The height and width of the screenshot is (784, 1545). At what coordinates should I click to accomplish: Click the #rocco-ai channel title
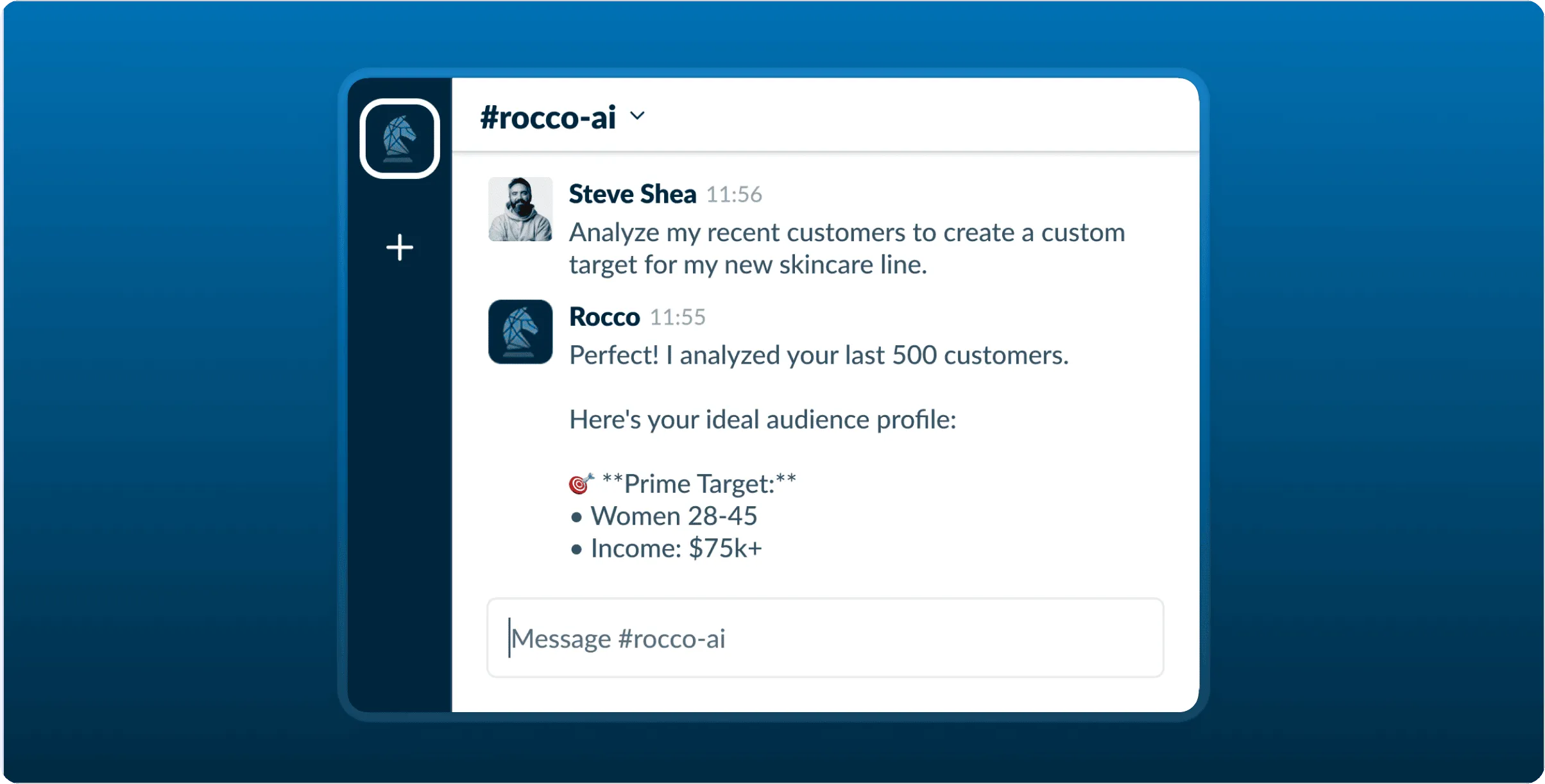pos(548,117)
